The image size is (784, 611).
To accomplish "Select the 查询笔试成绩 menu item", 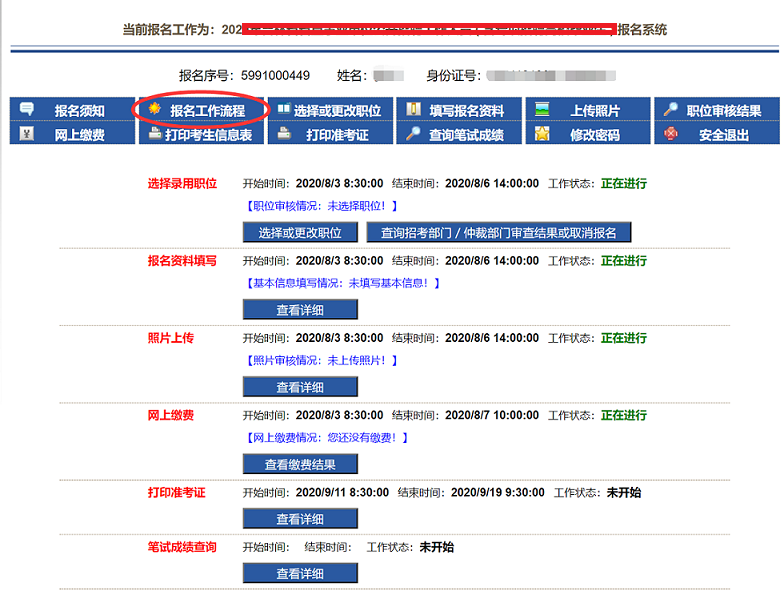I will click(466, 135).
